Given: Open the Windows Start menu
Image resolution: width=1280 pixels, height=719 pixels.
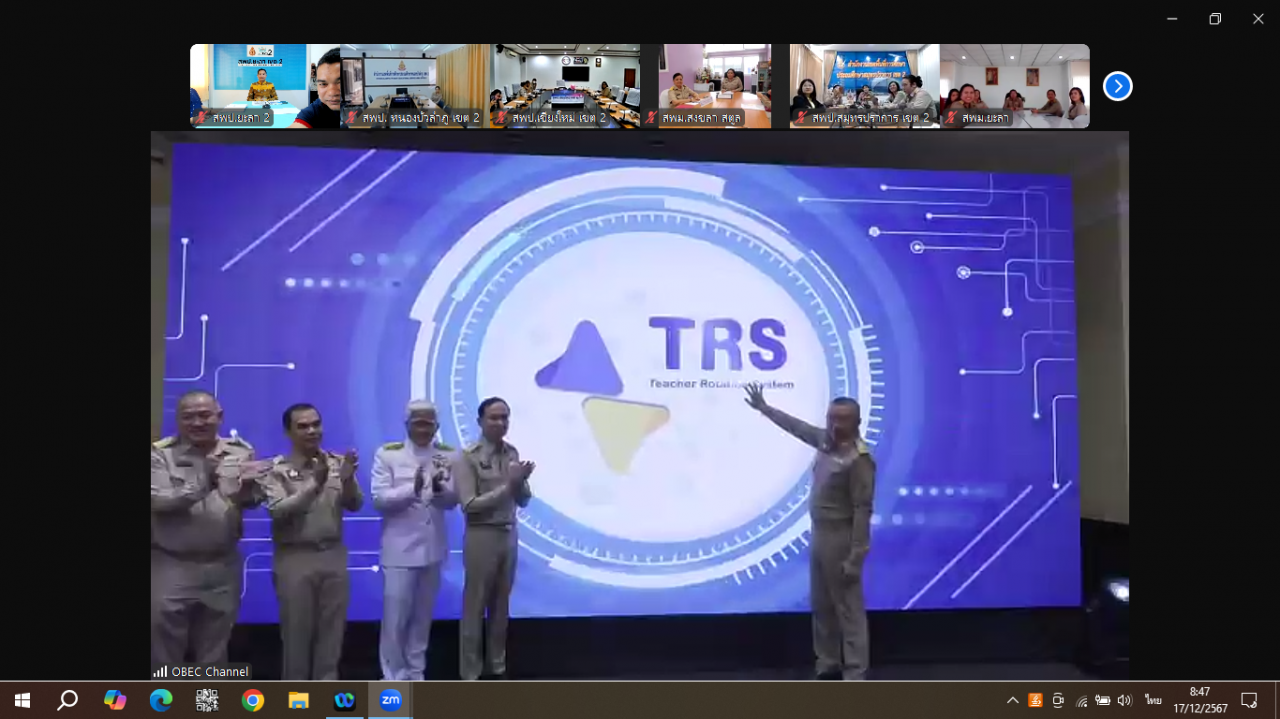Looking at the screenshot, I should coord(22,700).
